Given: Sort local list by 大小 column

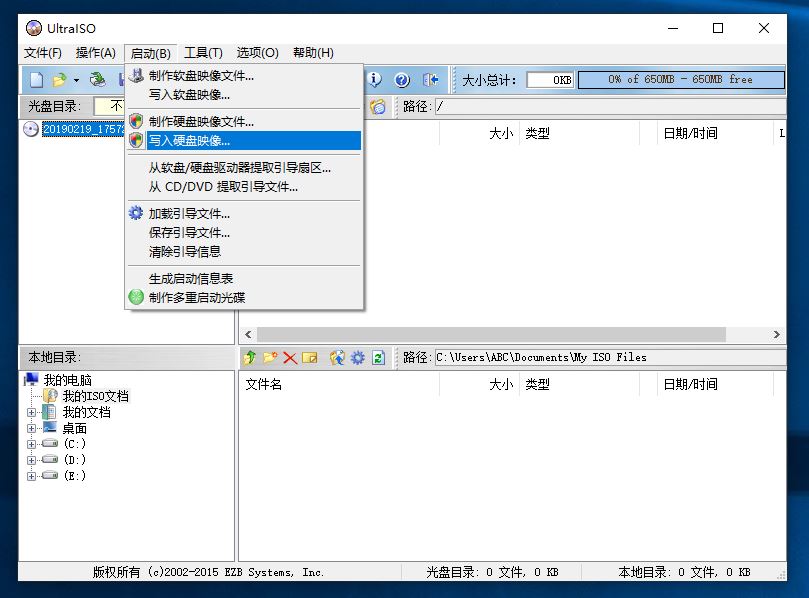Looking at the screenshot, I should (479, 384).
